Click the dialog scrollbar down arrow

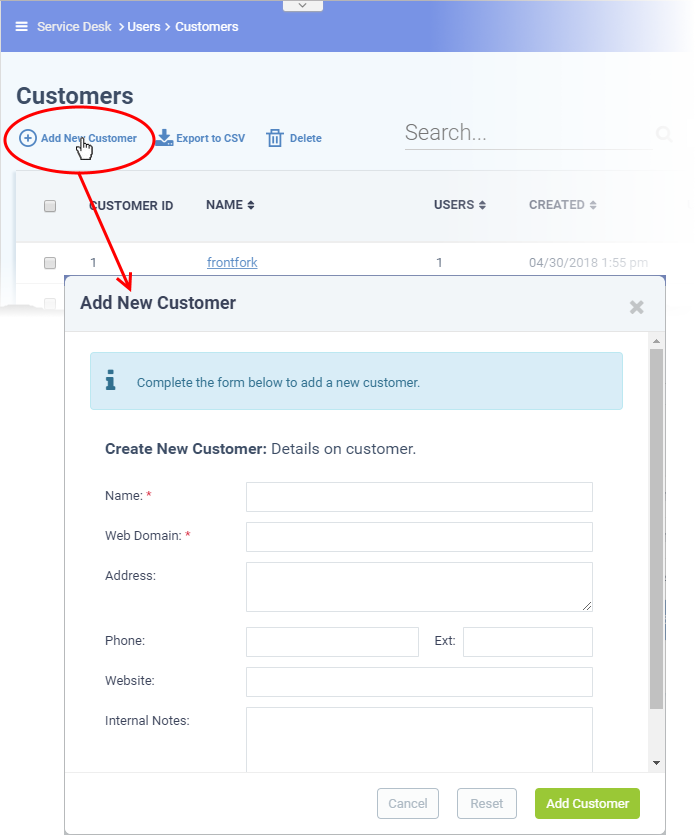pos(656,763)
